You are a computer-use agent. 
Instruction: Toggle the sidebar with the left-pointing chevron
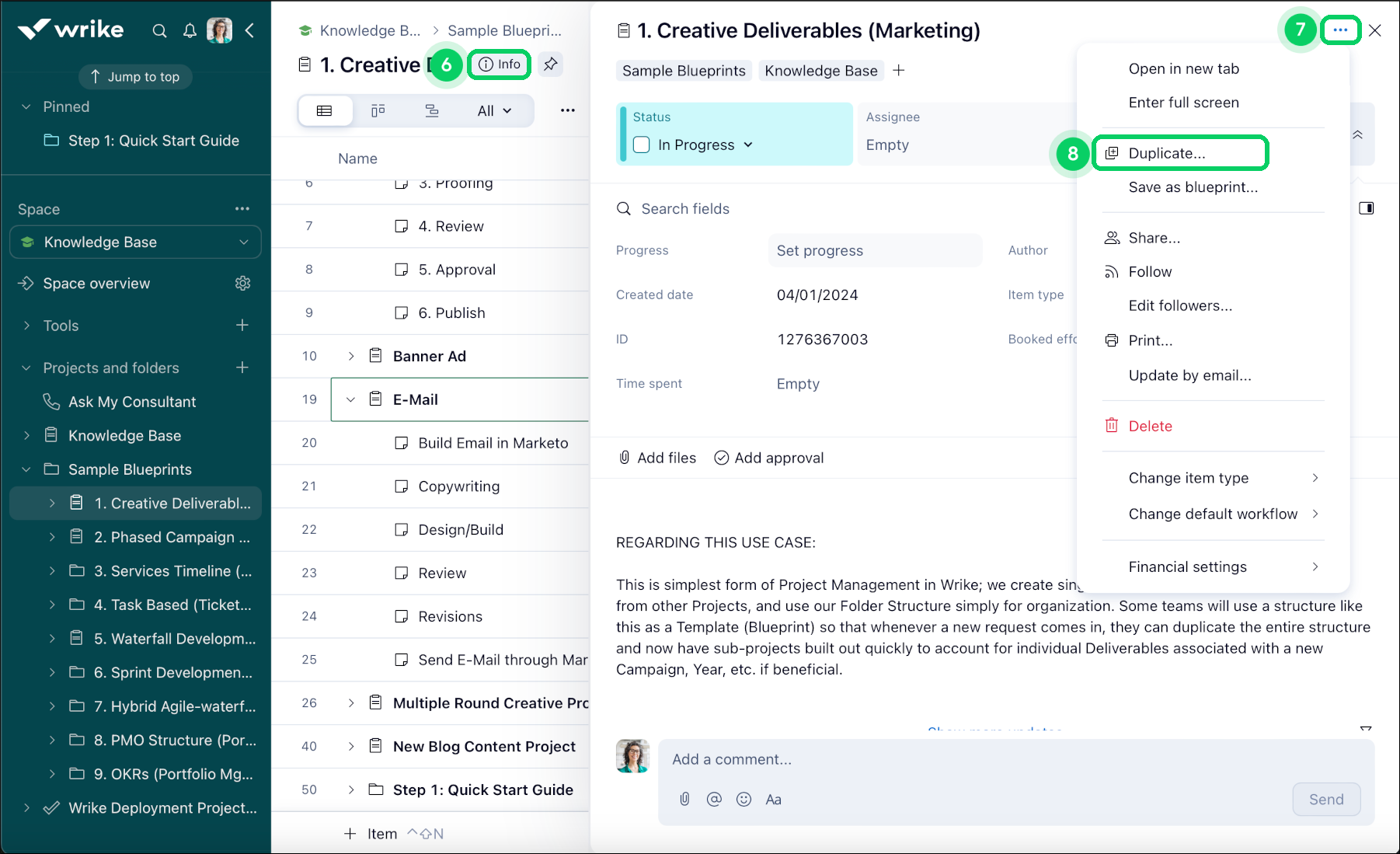tap(249, 30)
